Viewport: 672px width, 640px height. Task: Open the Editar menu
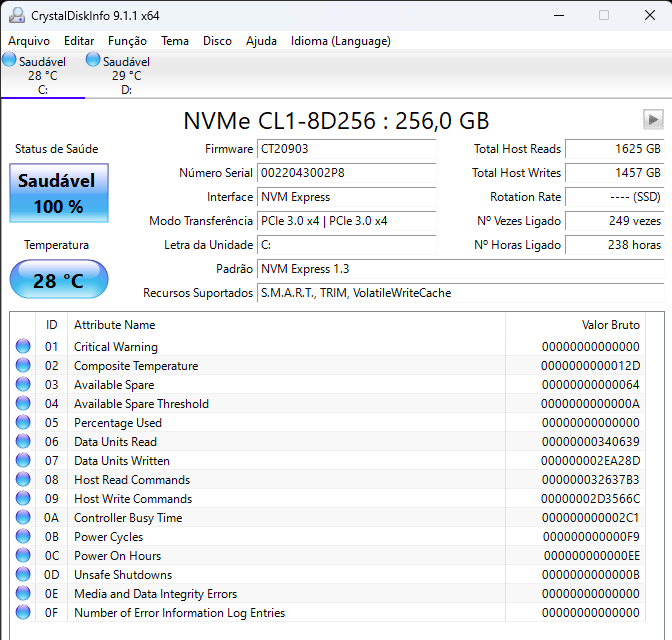tap(79, 41)
